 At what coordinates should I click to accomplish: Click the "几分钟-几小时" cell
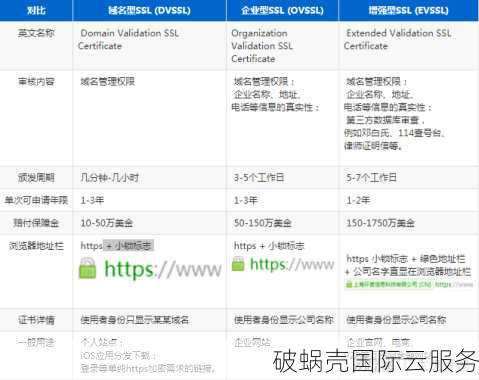coord(109,177)
